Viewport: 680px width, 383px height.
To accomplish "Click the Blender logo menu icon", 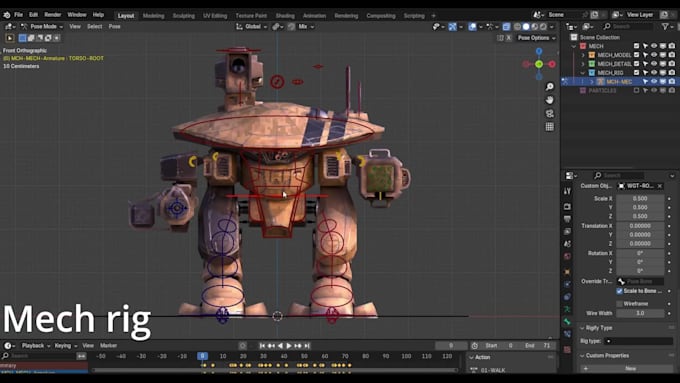I will [7, 15].
